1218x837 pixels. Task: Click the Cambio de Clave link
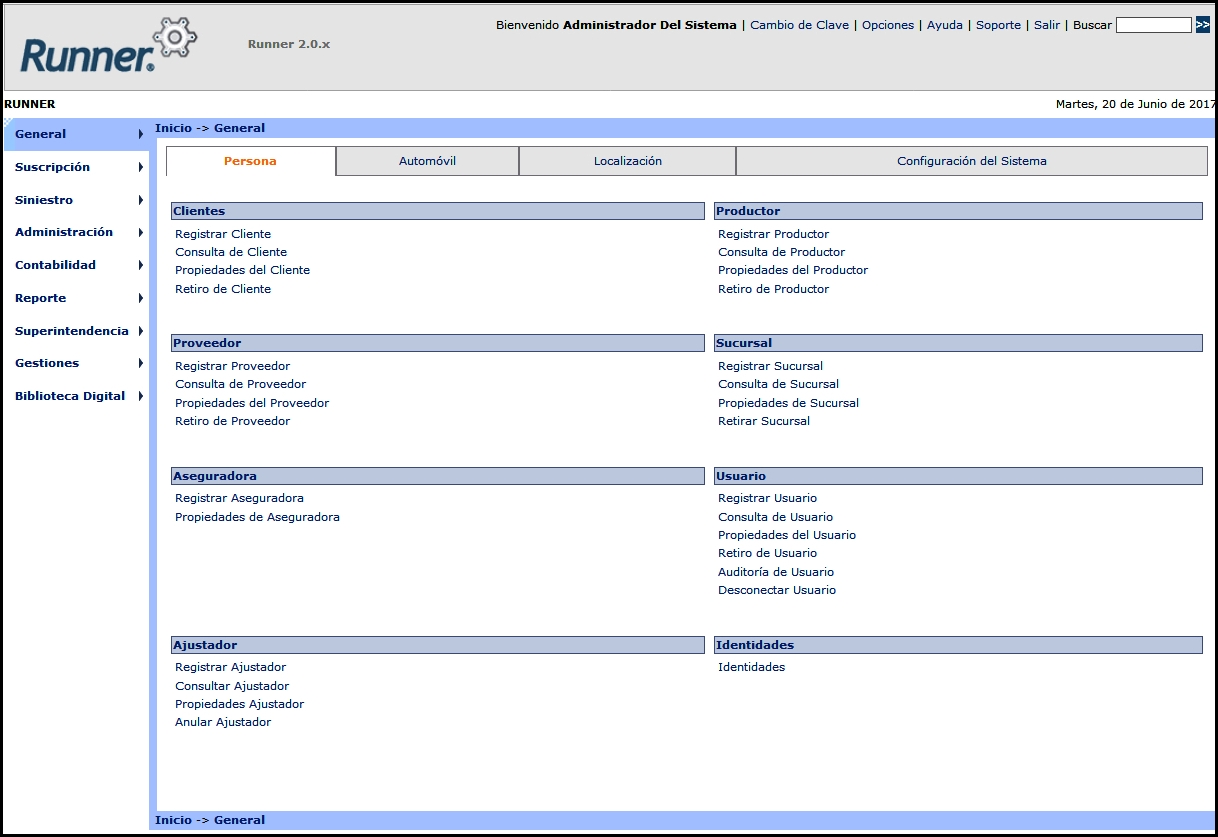799,25
